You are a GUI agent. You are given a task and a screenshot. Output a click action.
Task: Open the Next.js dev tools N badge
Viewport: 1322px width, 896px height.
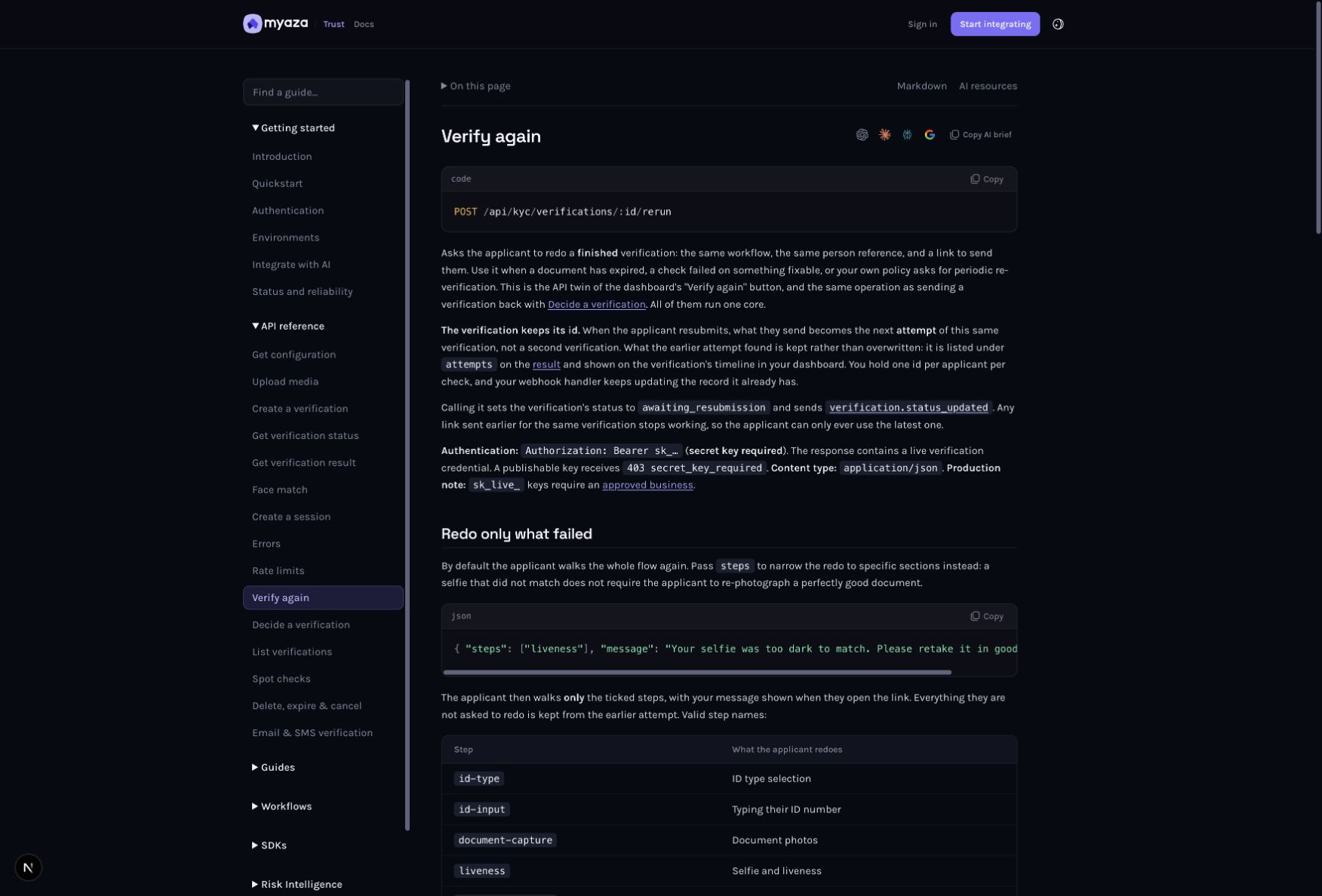pyautogui.click(x=28, y=867)
